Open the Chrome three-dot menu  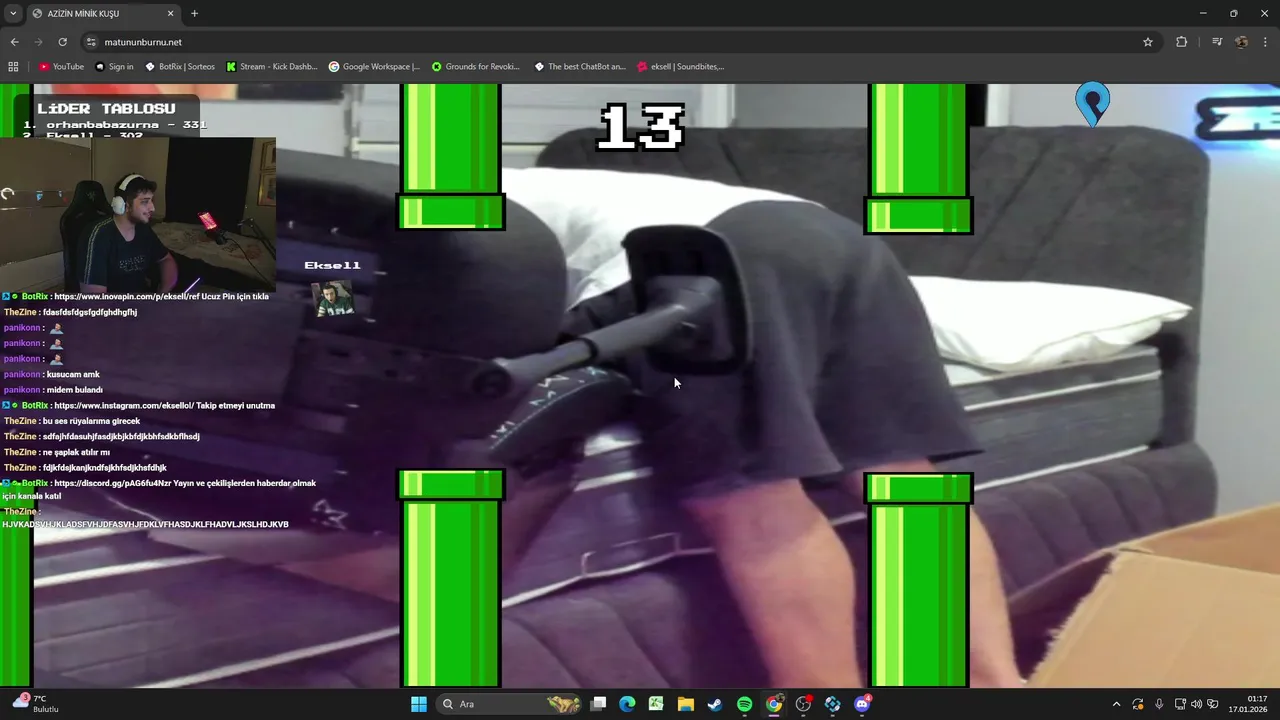(x=1266, y=42)
